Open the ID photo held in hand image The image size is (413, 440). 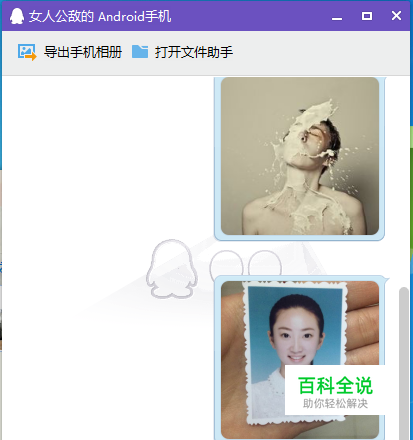300,360
